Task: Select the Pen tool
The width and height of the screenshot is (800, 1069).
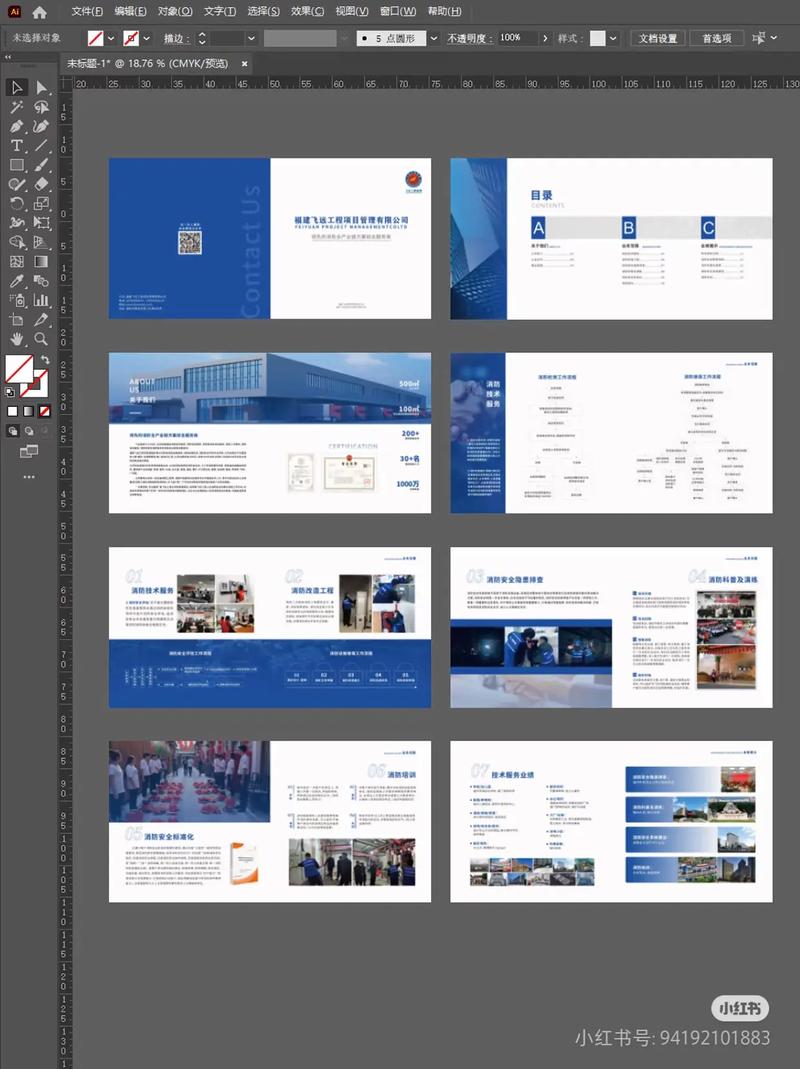Action: 17,126
